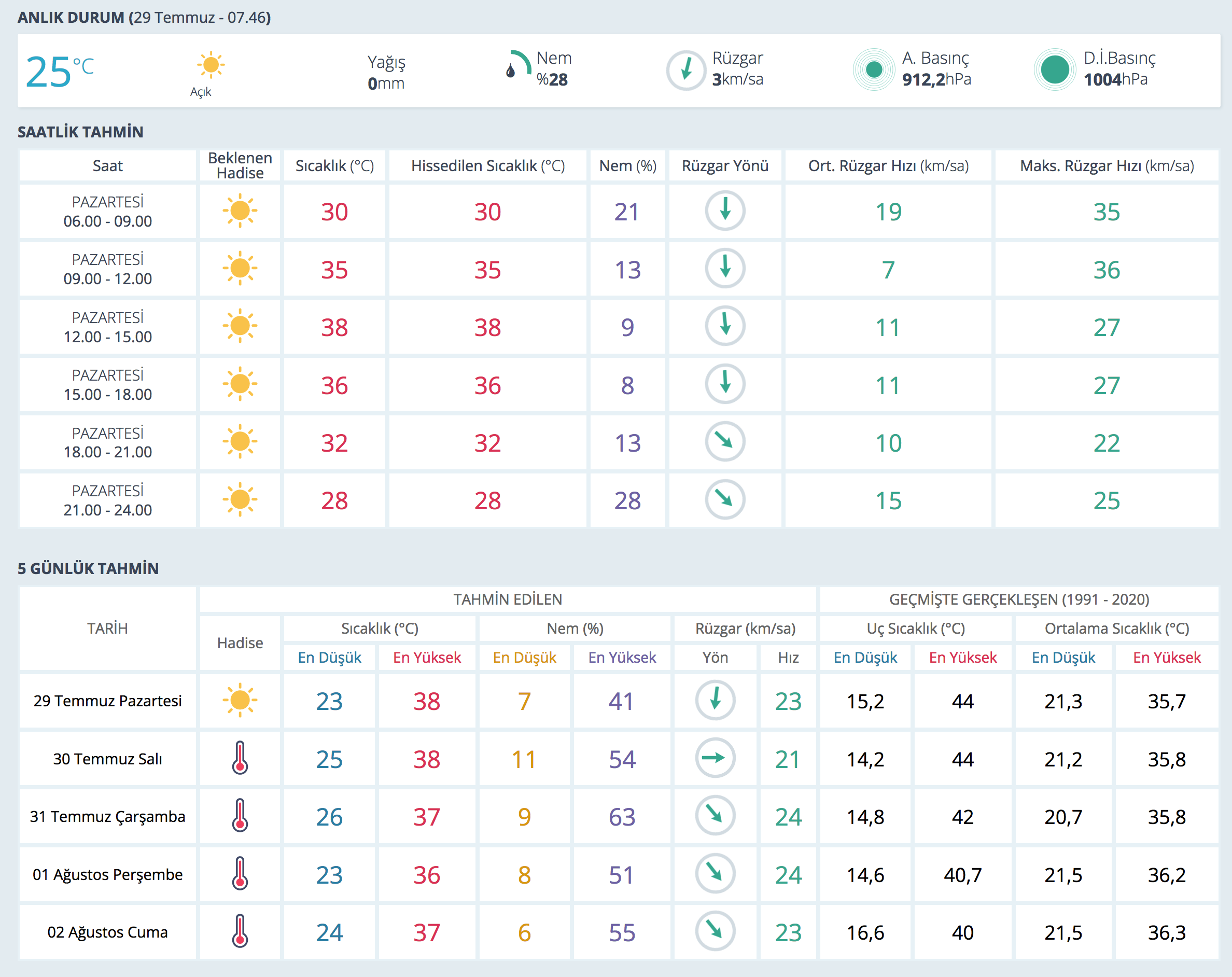Click sun icon for 06.00 - 09.00 row
Image resolution: width=1232 pixels, height=977 pixels.
click(240, 211)
